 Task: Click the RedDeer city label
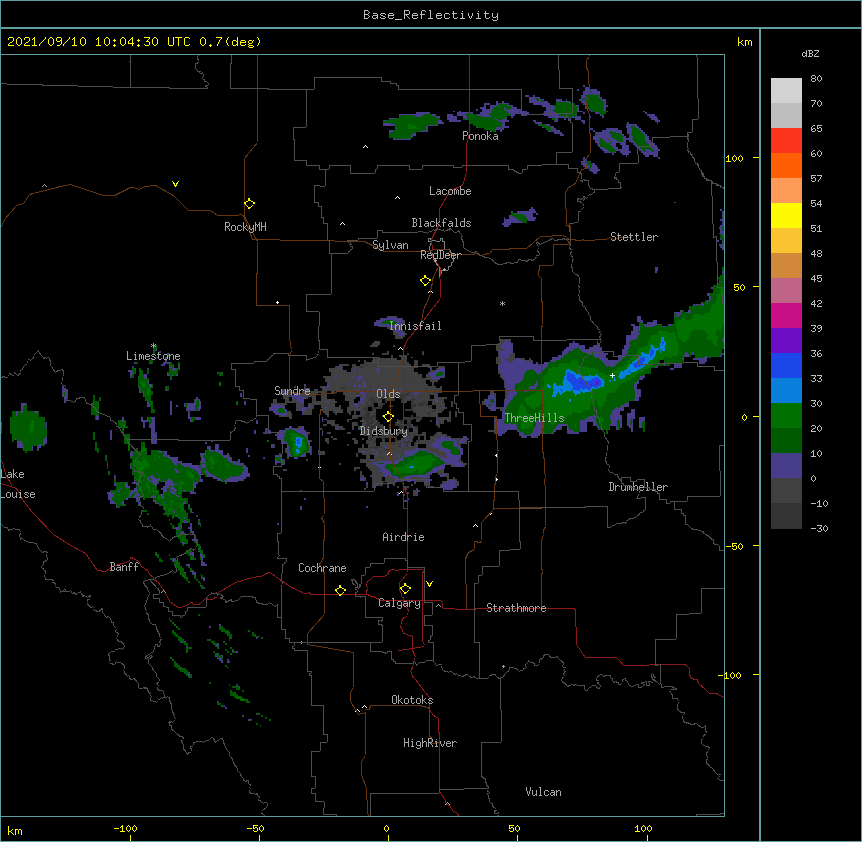click(440, 255)
